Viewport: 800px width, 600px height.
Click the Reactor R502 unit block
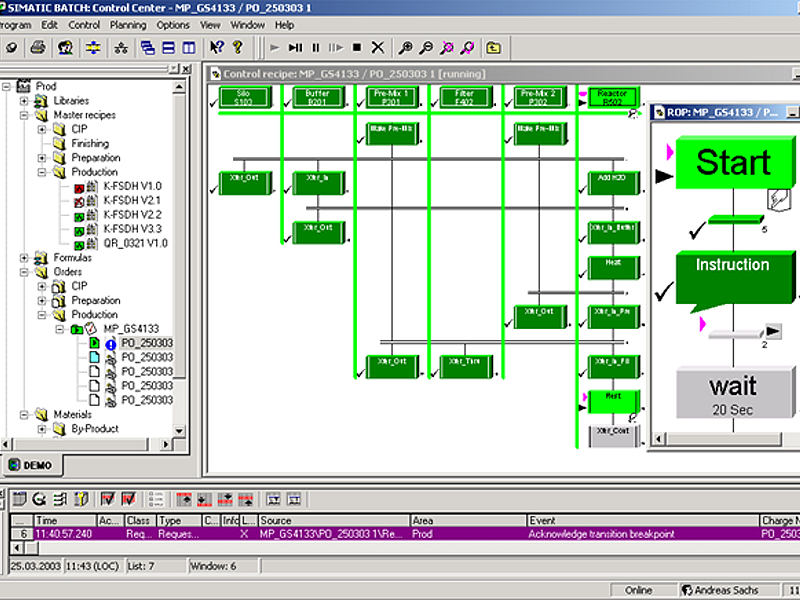613,97
